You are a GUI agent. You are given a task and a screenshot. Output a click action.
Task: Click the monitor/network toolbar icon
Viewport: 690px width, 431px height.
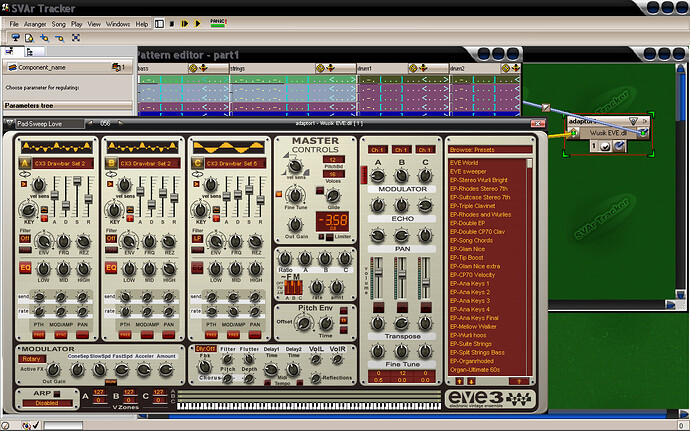[16, 38]
